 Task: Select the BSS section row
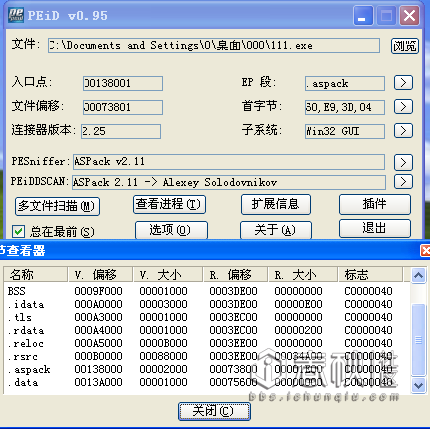207,291
